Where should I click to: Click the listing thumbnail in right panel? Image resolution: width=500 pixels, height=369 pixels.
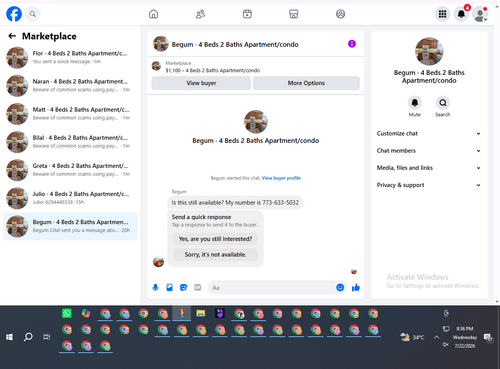click(429, 51)
